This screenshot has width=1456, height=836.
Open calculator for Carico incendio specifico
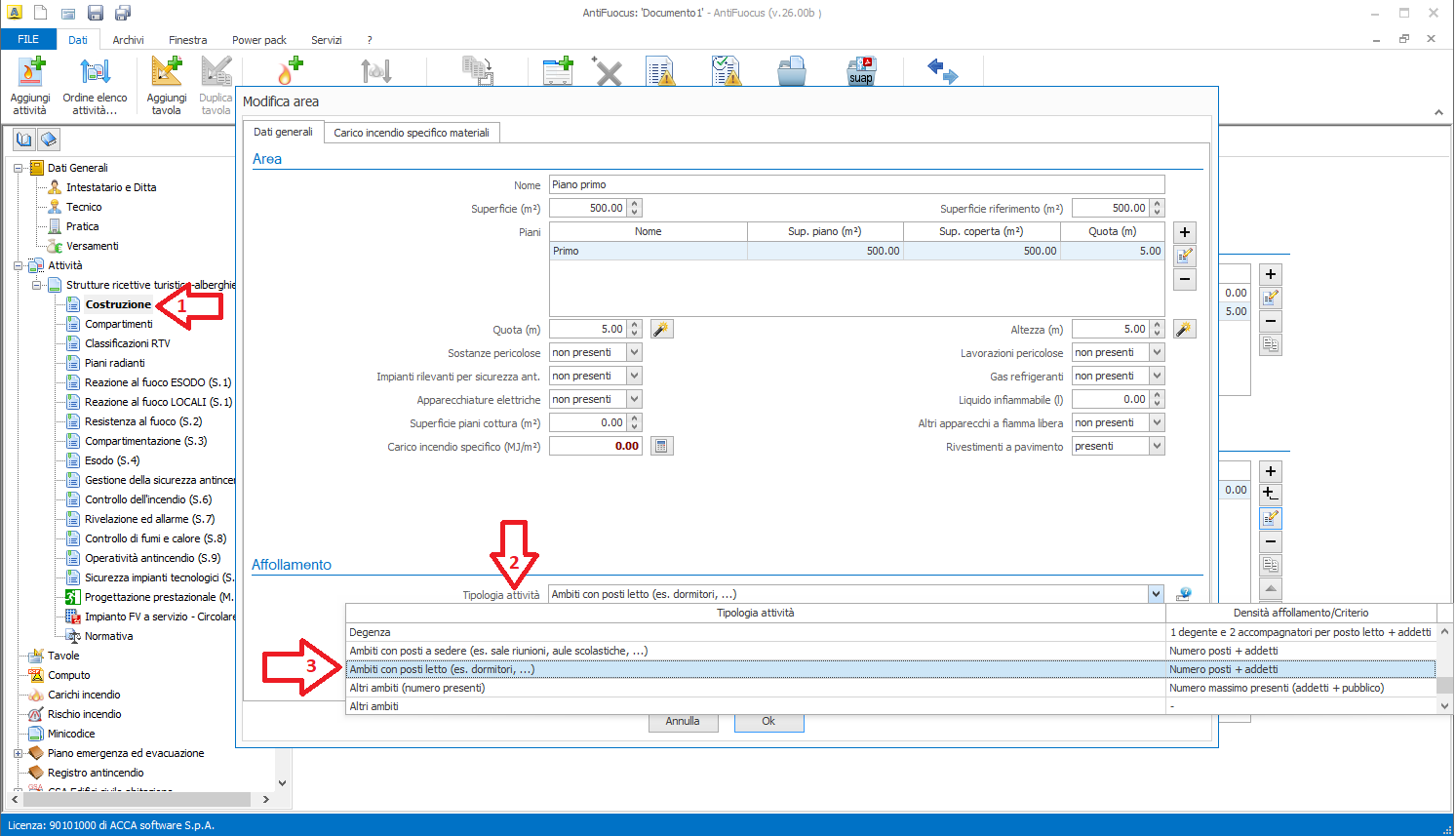(x=661, y=447)
